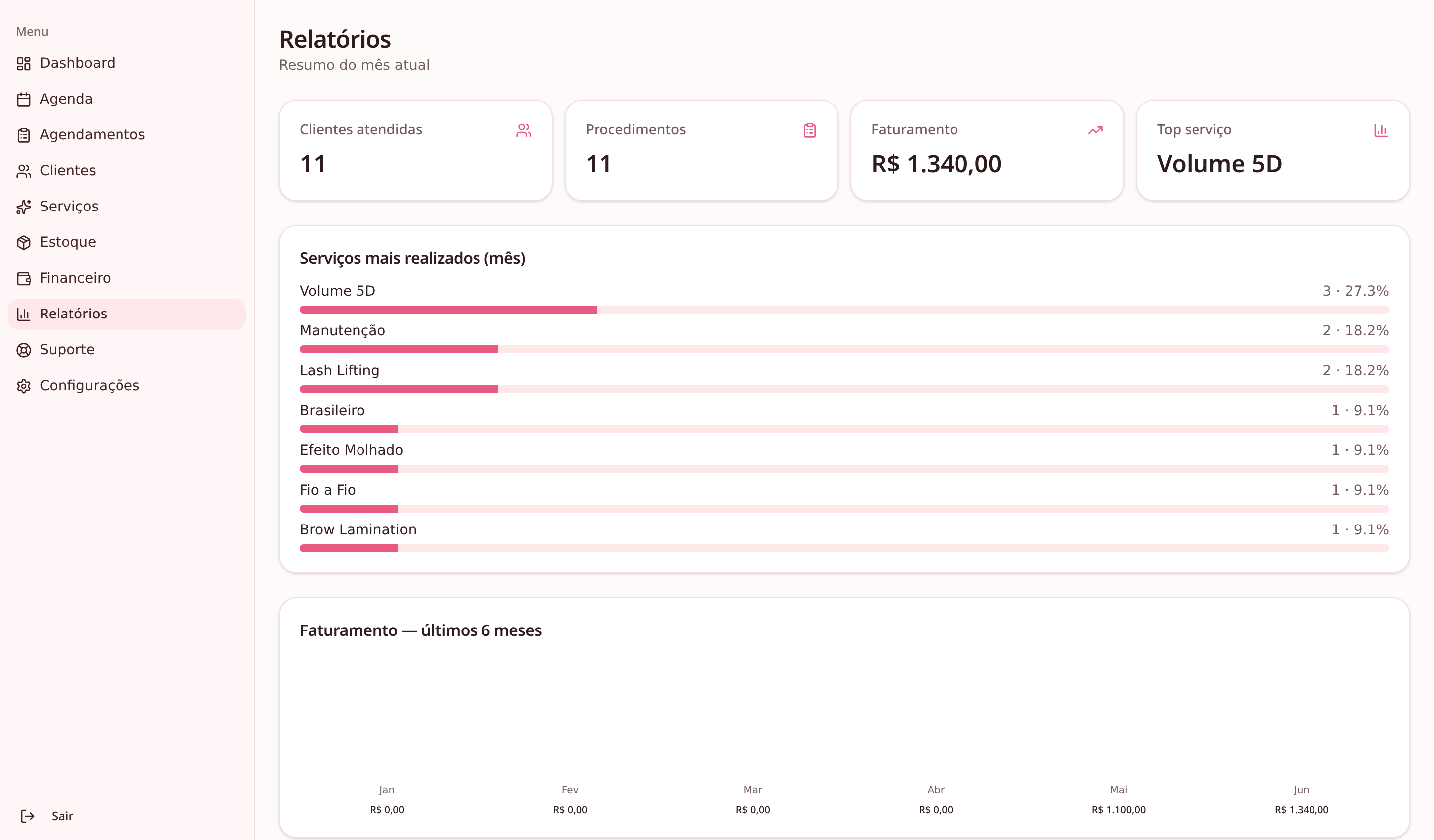Click the Brasileiro service label
This screenshot has height=840, width=1434.
coord(332,410)
